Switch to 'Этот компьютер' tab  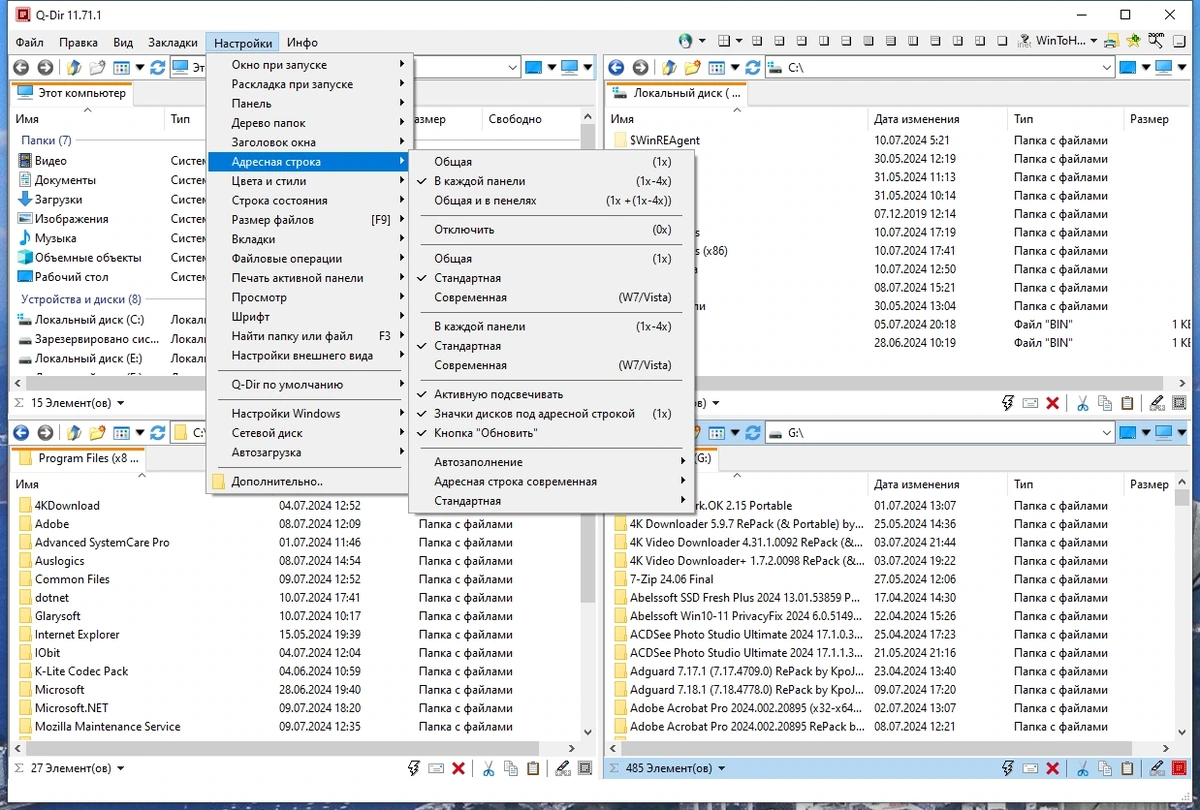tap(72, 93)
